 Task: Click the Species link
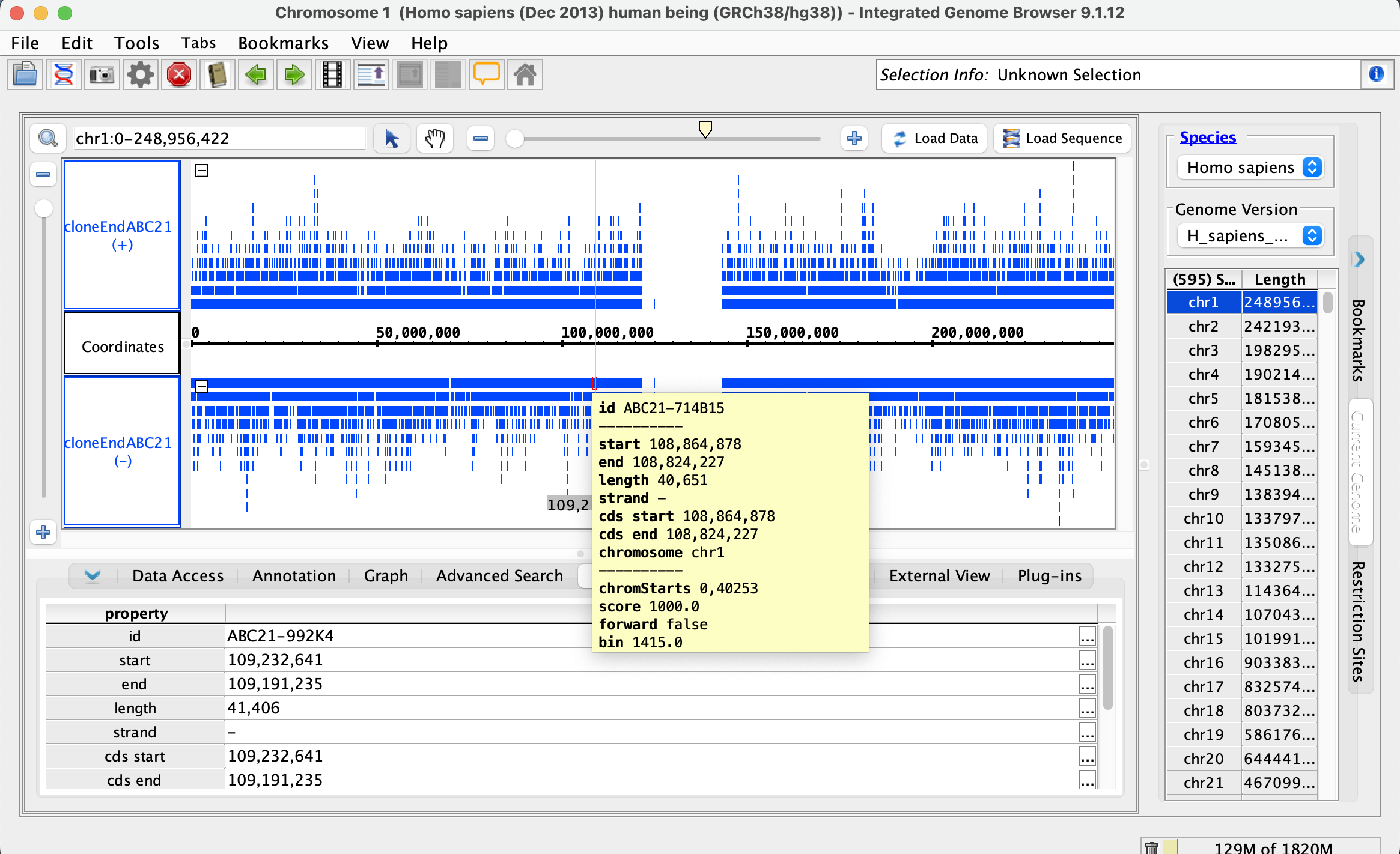click(1208, 138)
